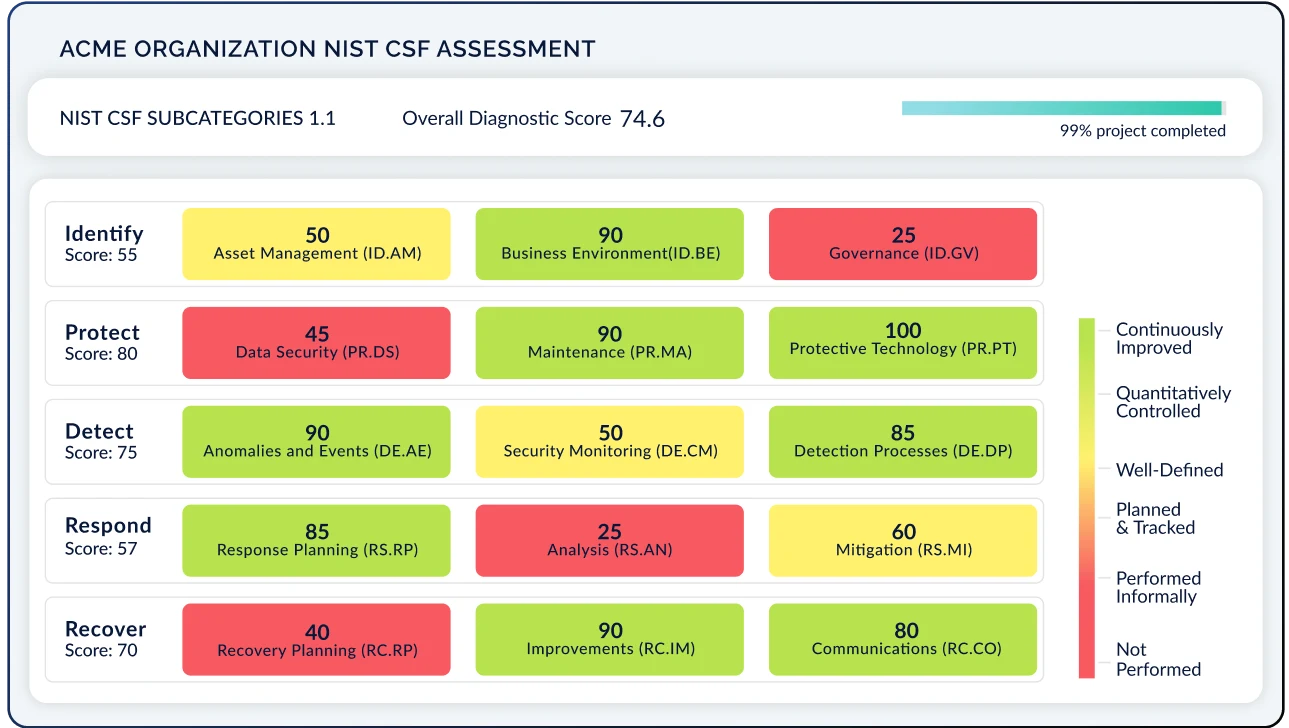Click the Not Performed legend label
The height and width of the screenshot is (728, 1289).
1158,659
